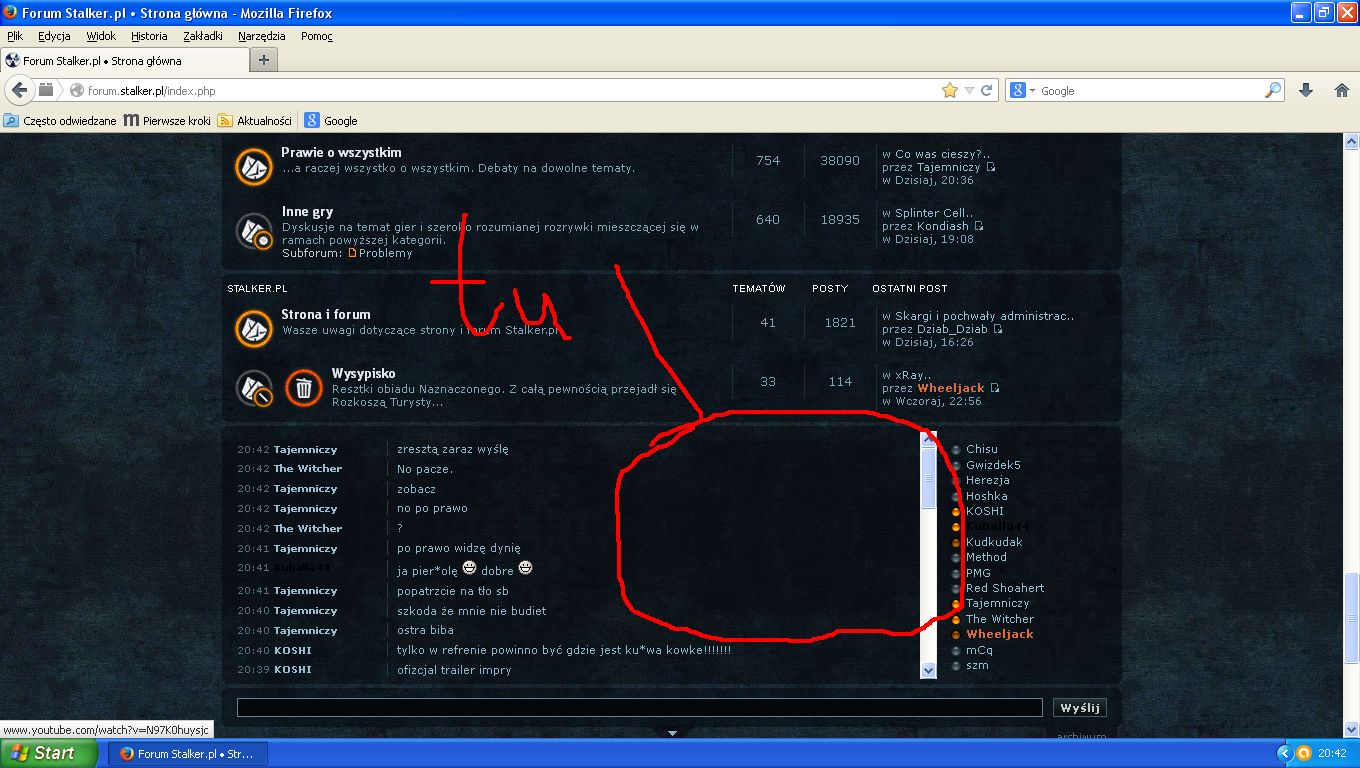
Task: Open the Downloads arrow in the toolbar
Action: (1305, 90)
